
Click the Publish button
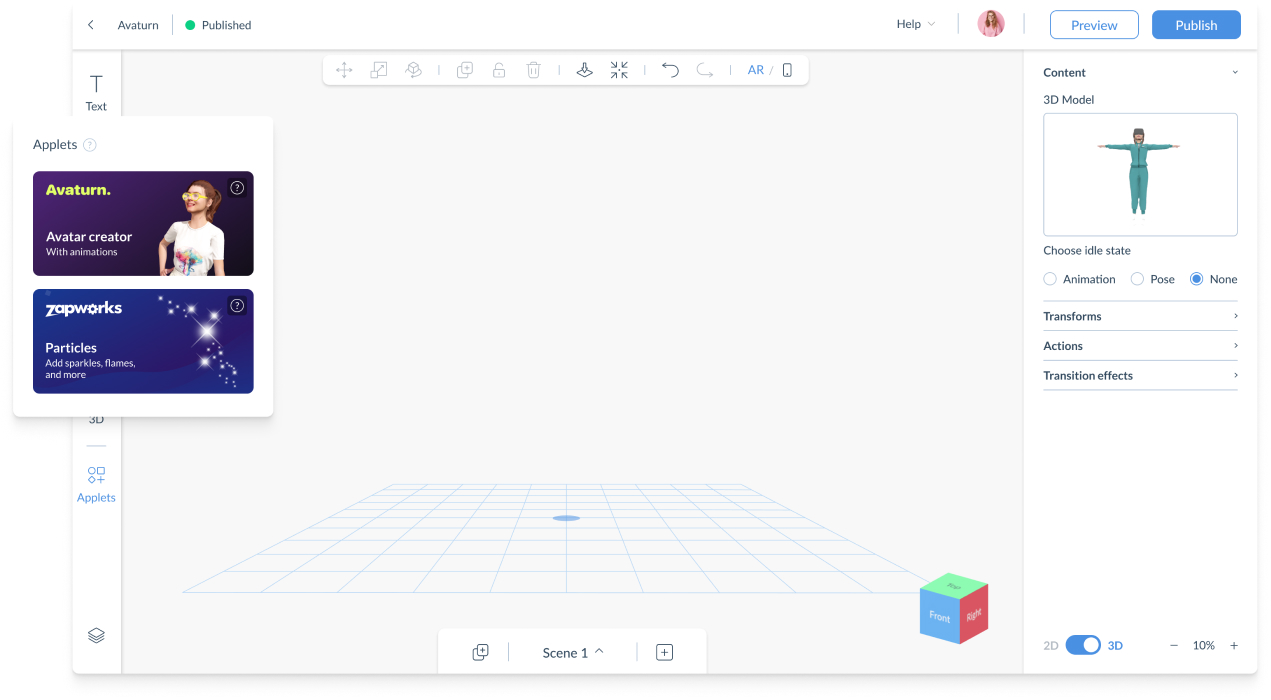tap(1196, 24)
